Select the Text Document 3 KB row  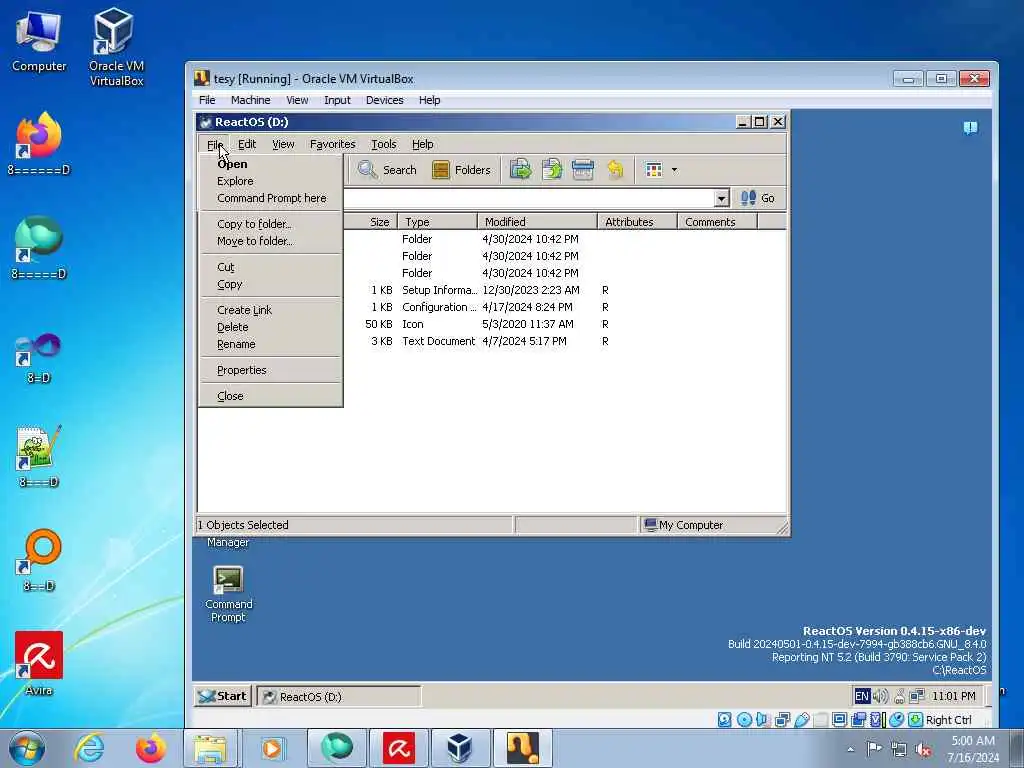click(490, 341)
